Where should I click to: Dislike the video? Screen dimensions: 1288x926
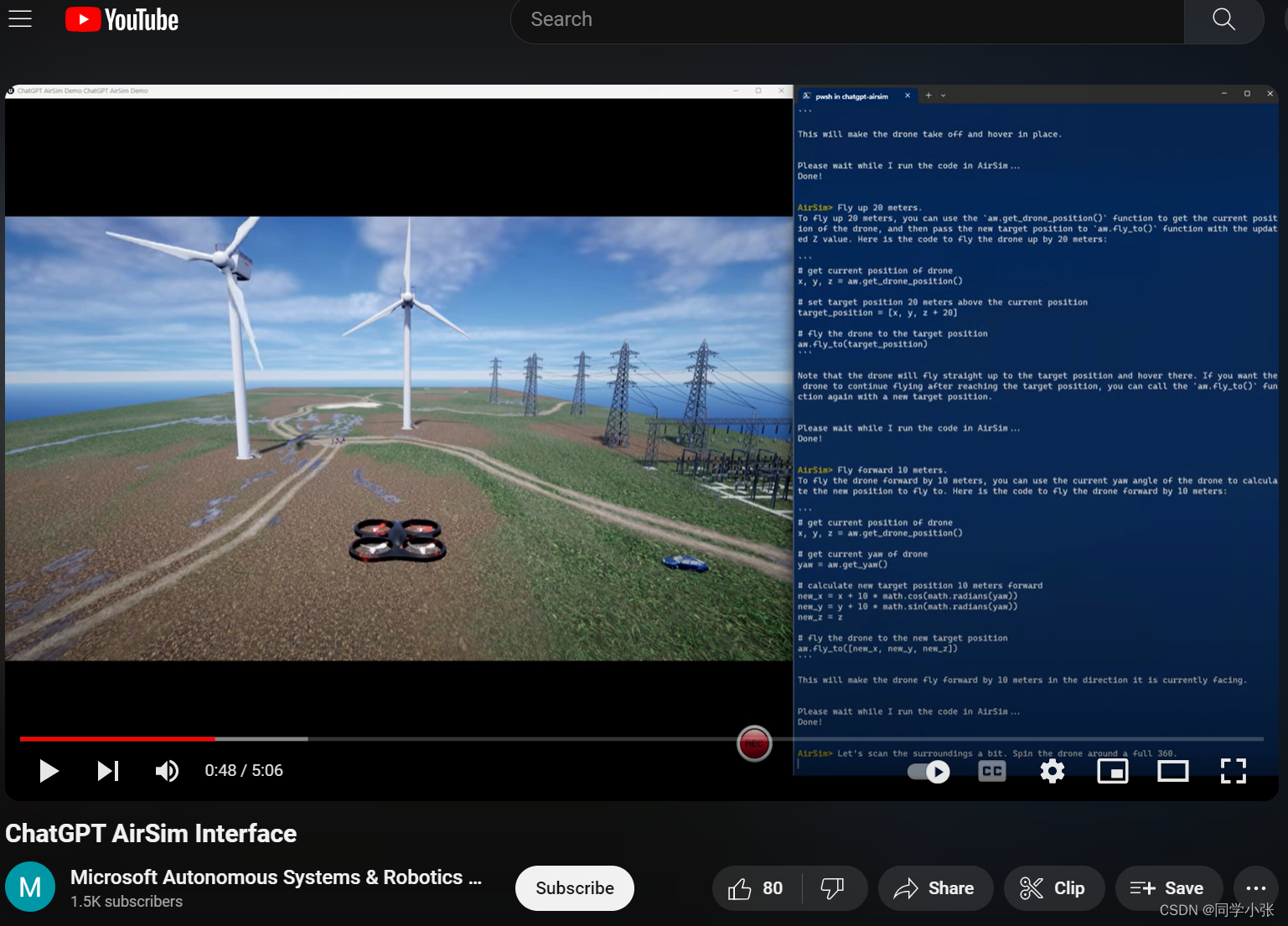coord(833,888)
